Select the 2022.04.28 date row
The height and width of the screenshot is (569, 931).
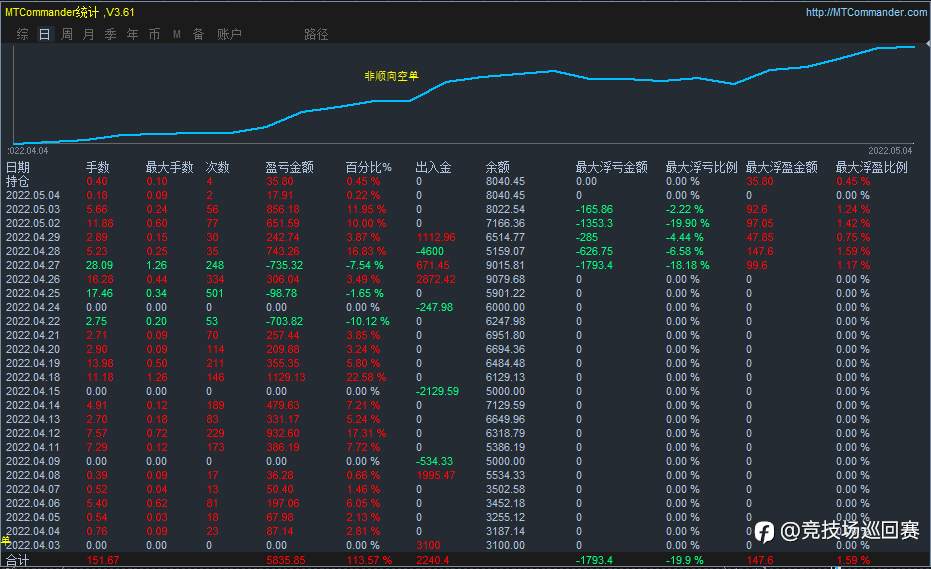[x=33, y=251]
